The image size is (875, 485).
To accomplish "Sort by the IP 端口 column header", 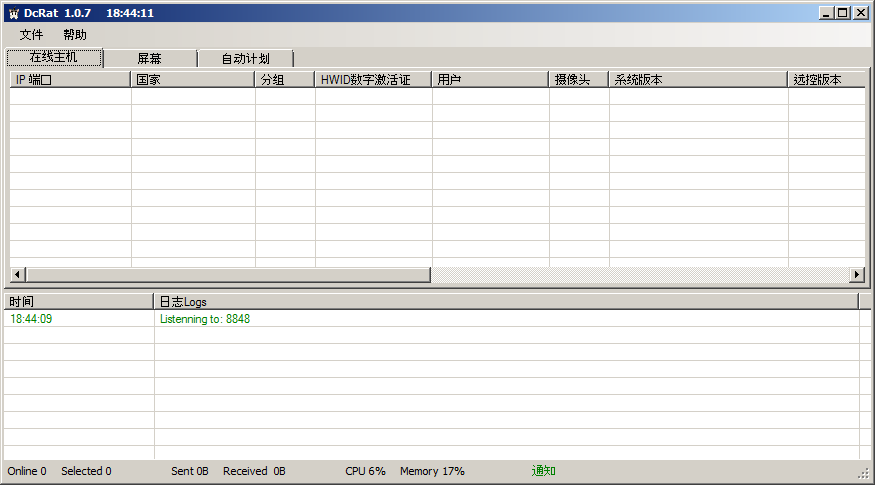I will 70,80.
